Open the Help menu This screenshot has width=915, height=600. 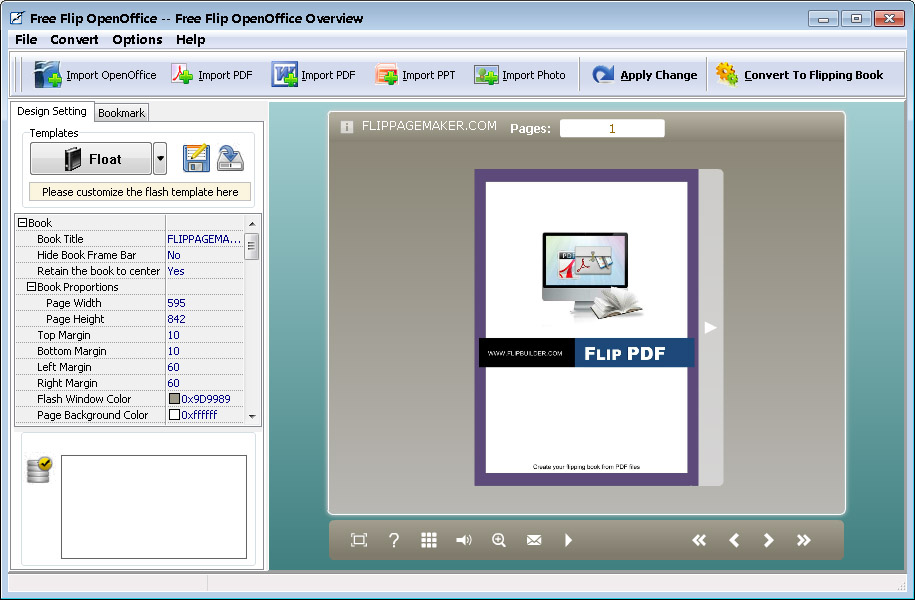pyautogui.click(x=191, y=40)
